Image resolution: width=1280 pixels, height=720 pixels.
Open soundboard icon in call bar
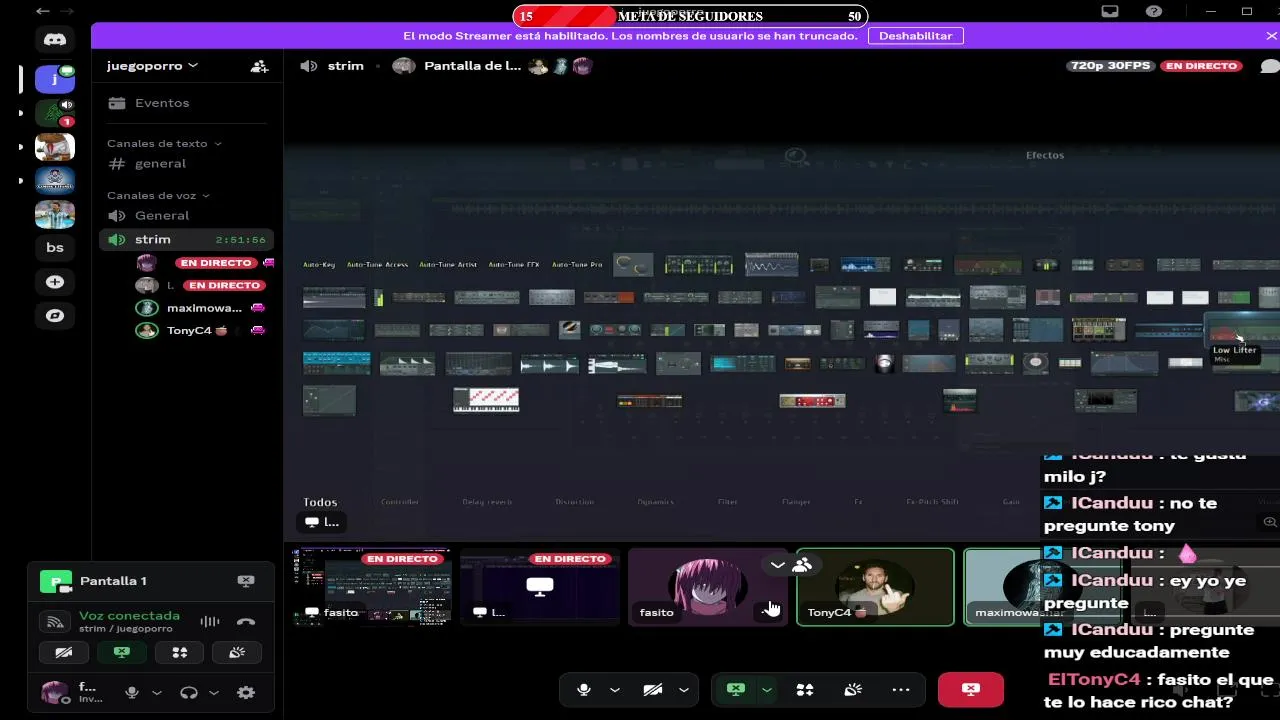click(x=853, y=690)
